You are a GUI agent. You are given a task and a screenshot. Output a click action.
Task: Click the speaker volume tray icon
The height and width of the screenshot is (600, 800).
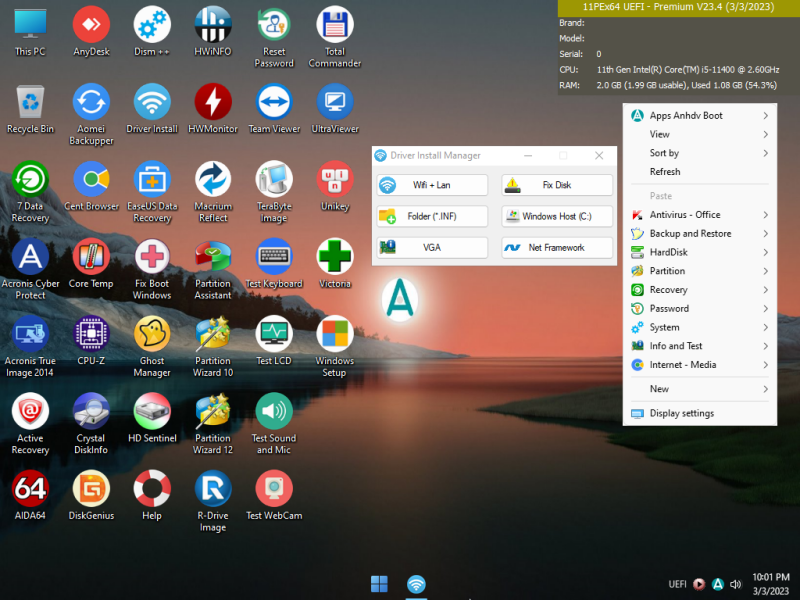pyautogui.click(x=735, y=584)
